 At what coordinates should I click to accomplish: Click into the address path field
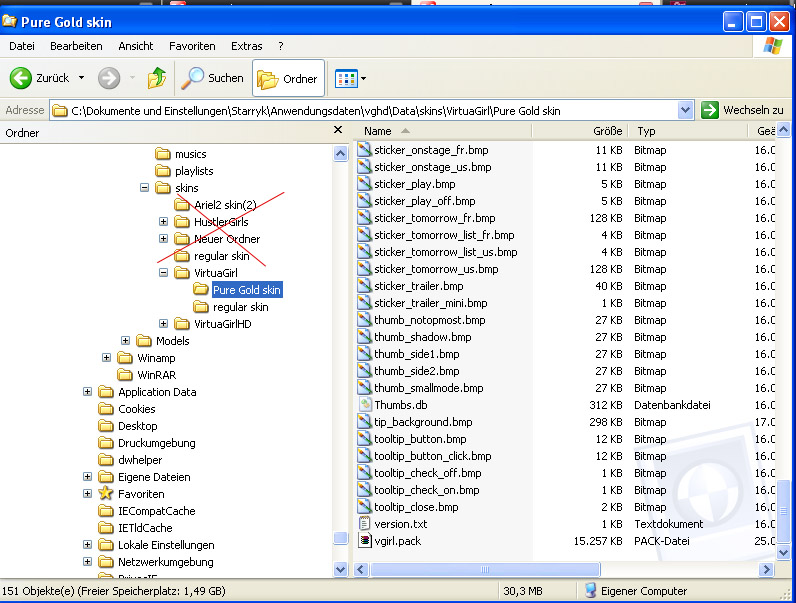[x=364, y=111]
